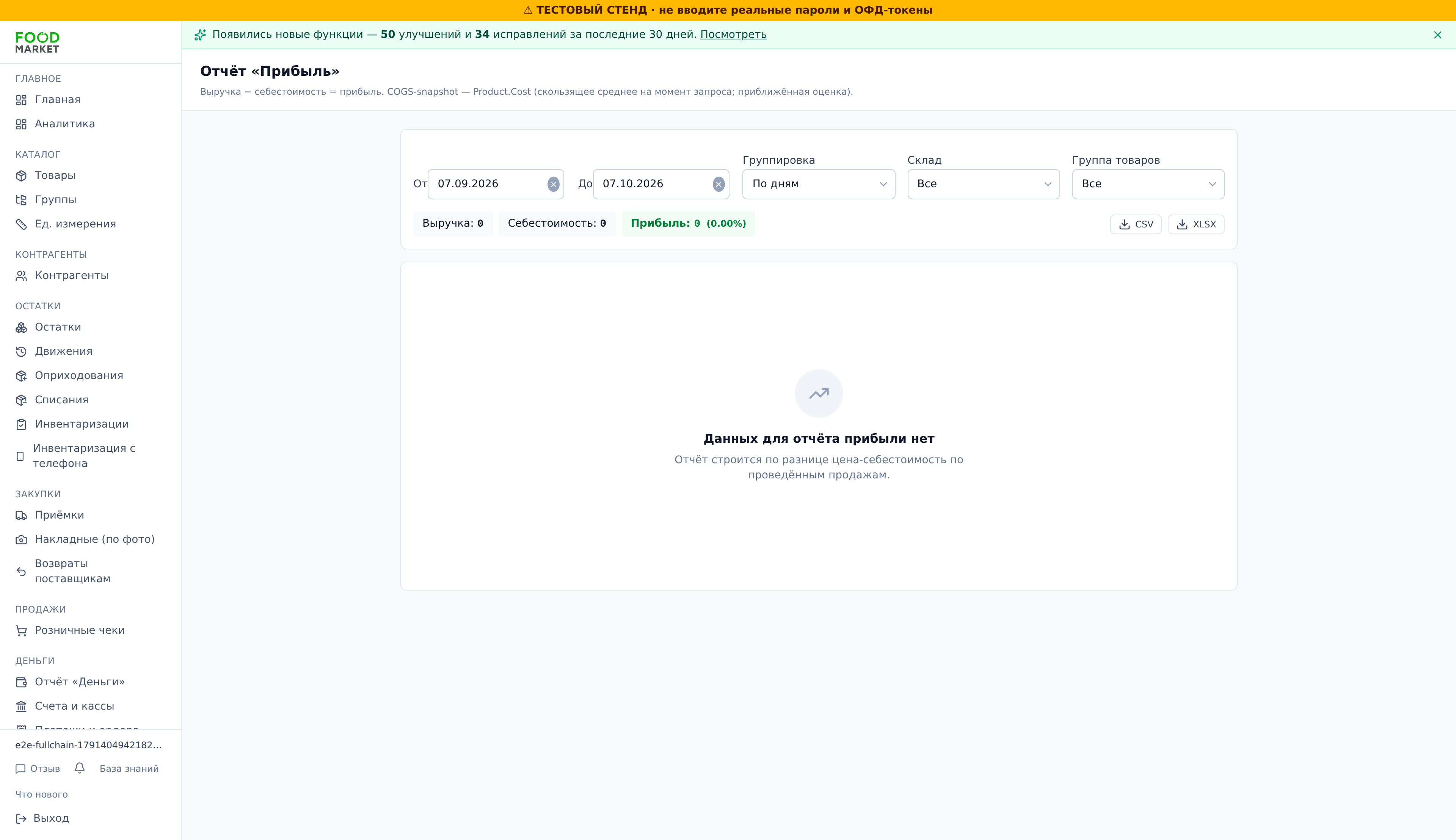
Task: Expand the Группировка dropdown
Action: click(818, 184)
